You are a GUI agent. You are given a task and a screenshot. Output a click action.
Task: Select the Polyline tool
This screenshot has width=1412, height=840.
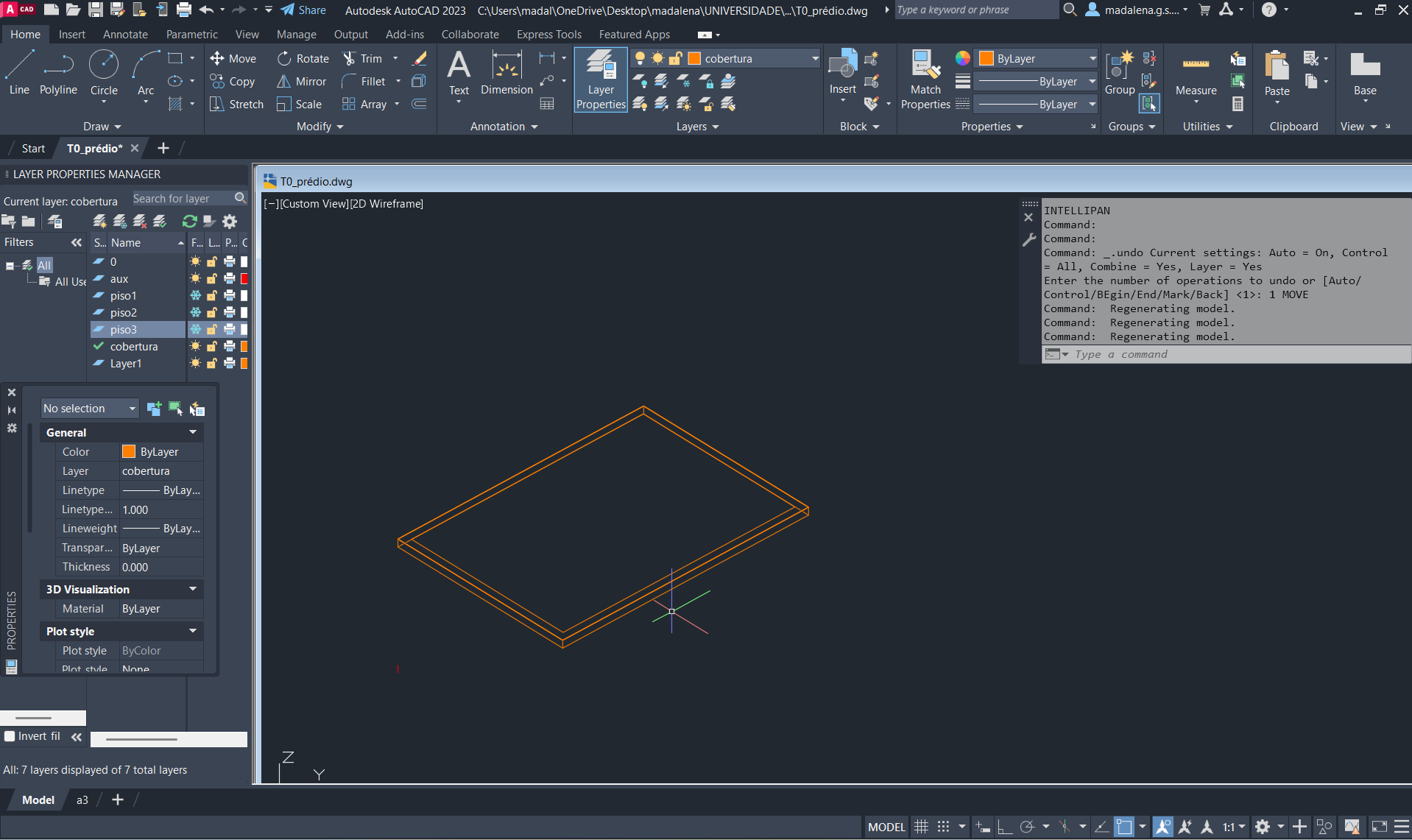tap(58, 74)
